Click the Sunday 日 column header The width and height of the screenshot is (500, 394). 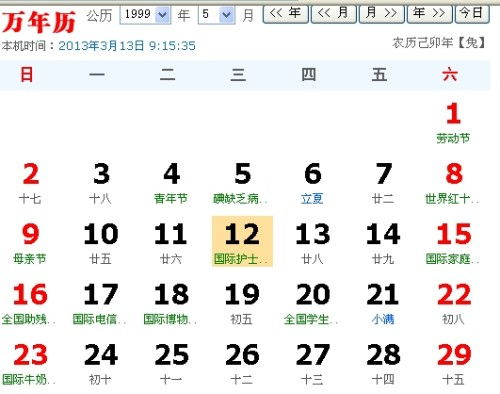click(27, 75)
